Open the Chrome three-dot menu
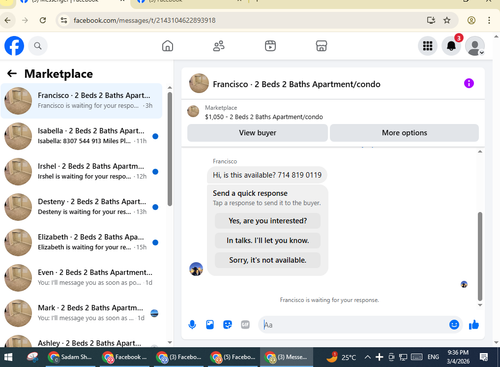Screen dimensions: 500x367 point(489,20)
